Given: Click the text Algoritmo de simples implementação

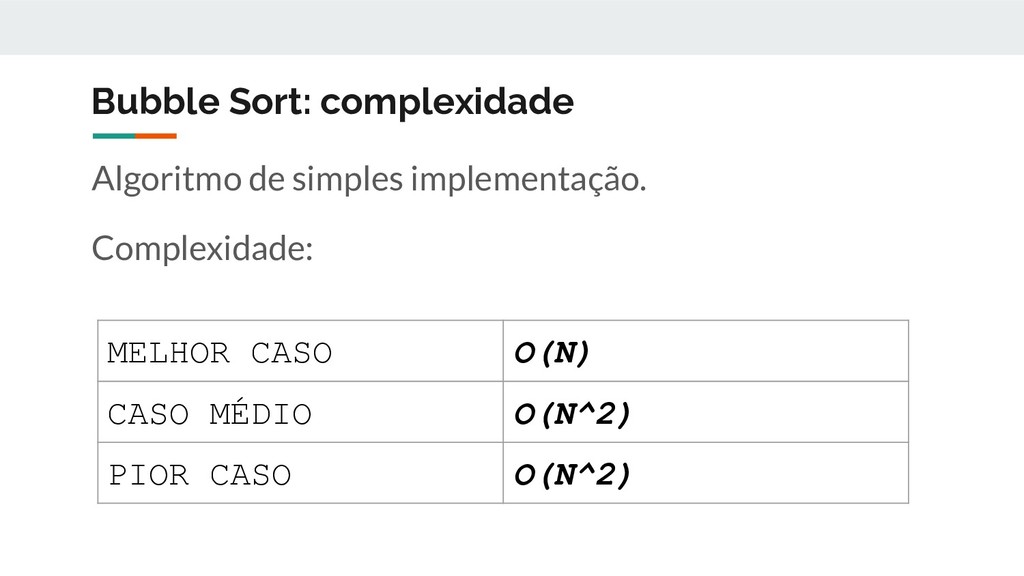Looking at the screenshot, I should pyautogui.click(x=369, y=180).
